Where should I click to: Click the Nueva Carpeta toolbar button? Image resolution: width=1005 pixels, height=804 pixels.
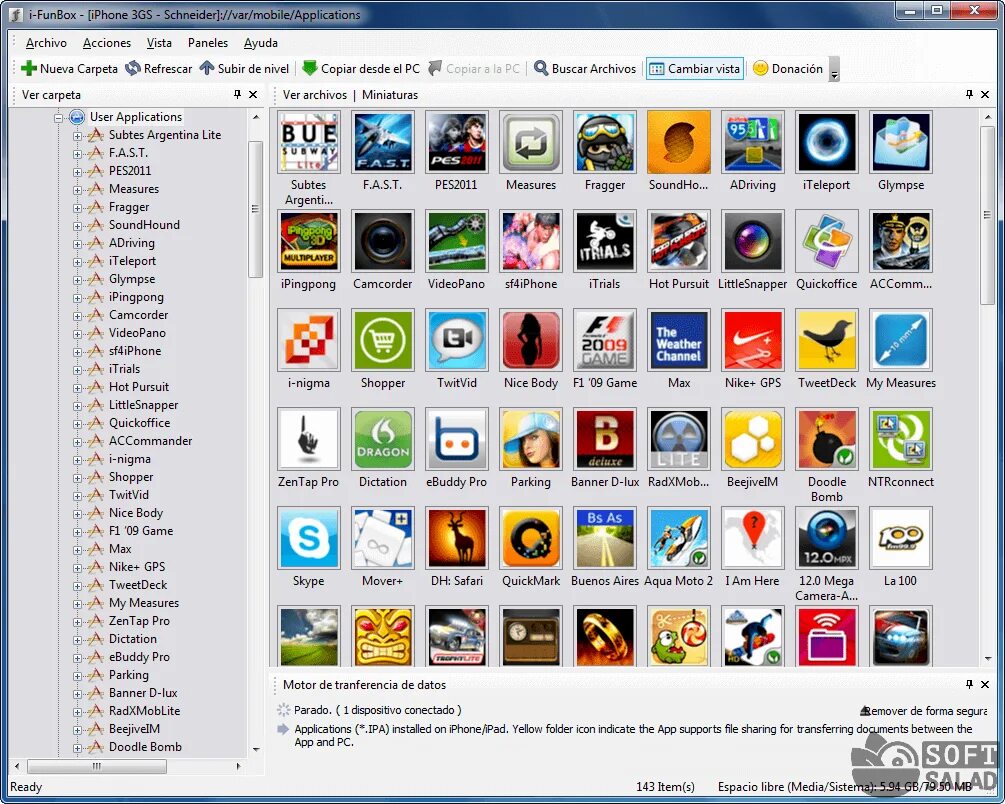click(x=69, y=69)
